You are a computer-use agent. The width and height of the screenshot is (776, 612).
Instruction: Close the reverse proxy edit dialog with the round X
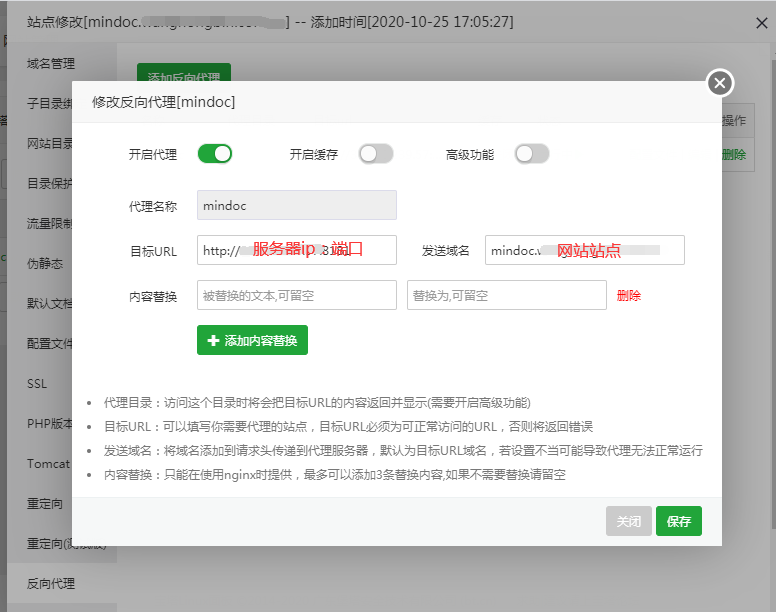(x=720, y=83)
